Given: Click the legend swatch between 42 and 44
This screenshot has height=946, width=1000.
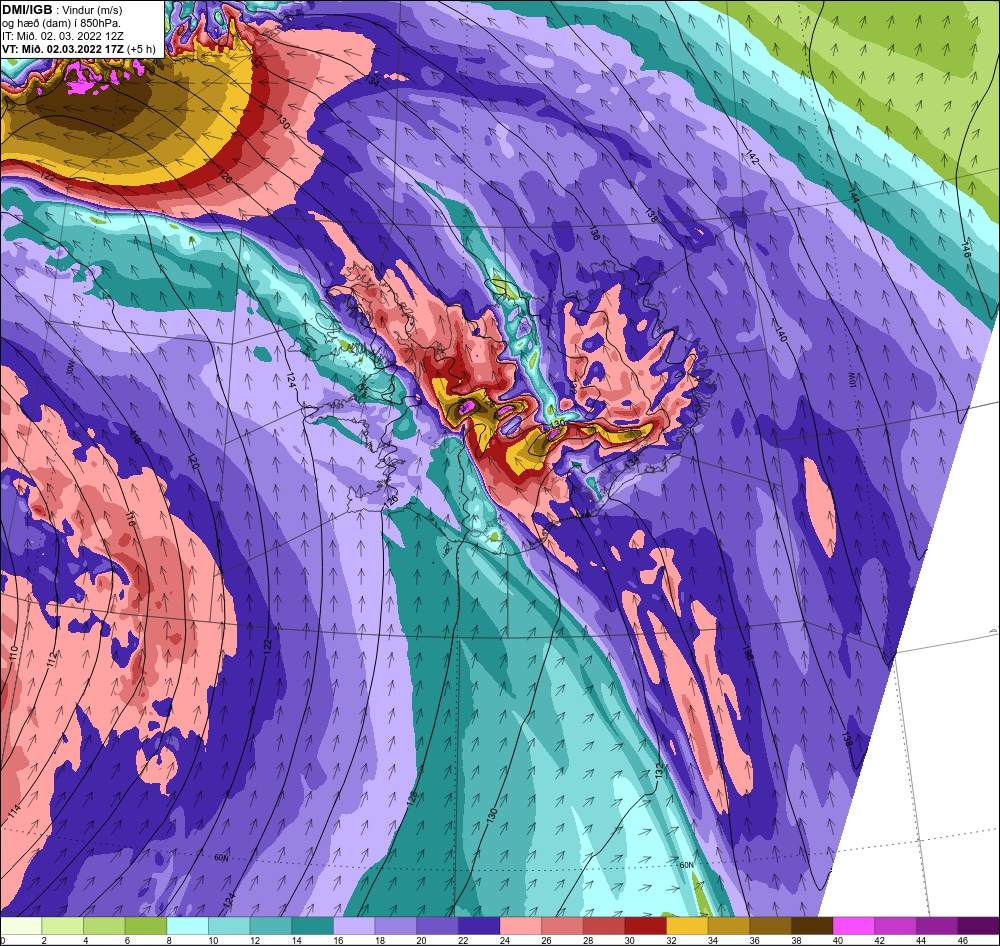Looking at the screenshot, I should pyautogui.click(x=895, y=926).
